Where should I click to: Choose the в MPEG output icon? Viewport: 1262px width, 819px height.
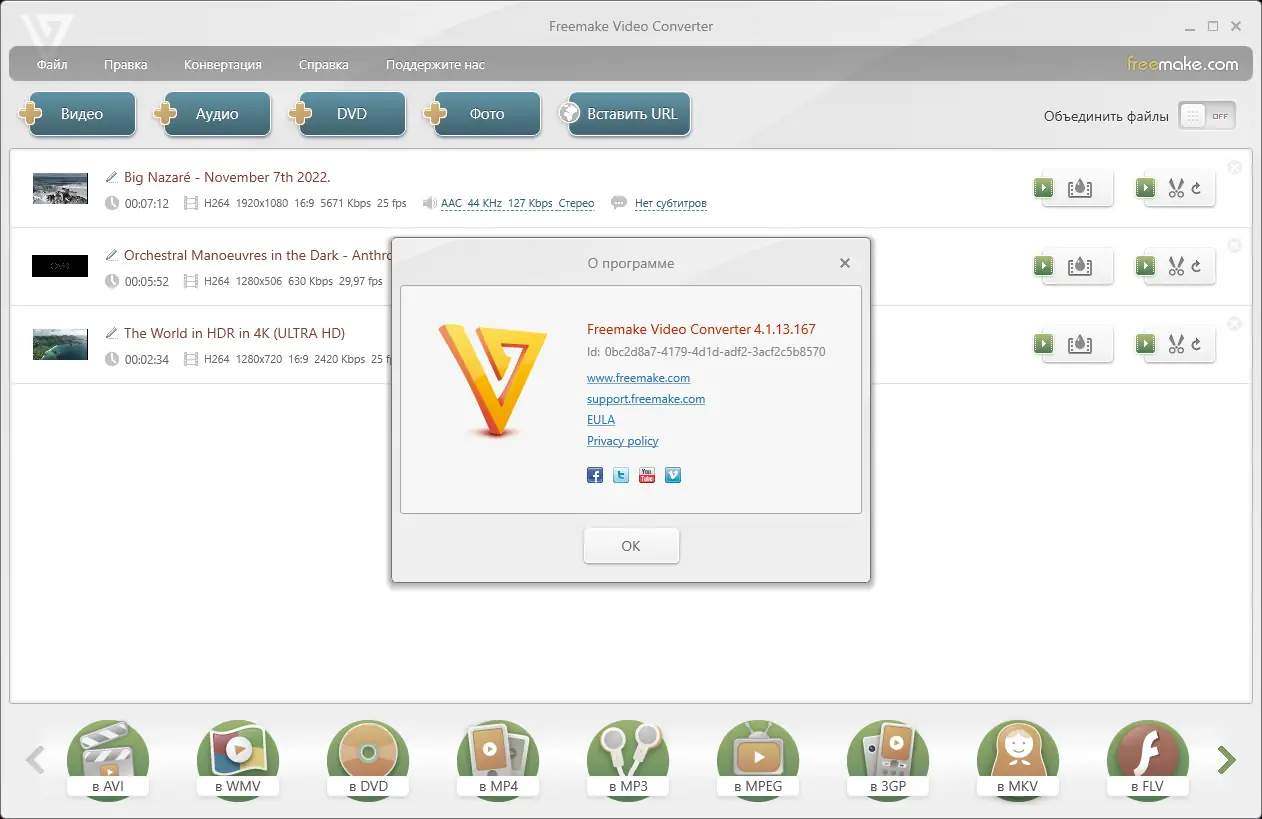(758, 761)
